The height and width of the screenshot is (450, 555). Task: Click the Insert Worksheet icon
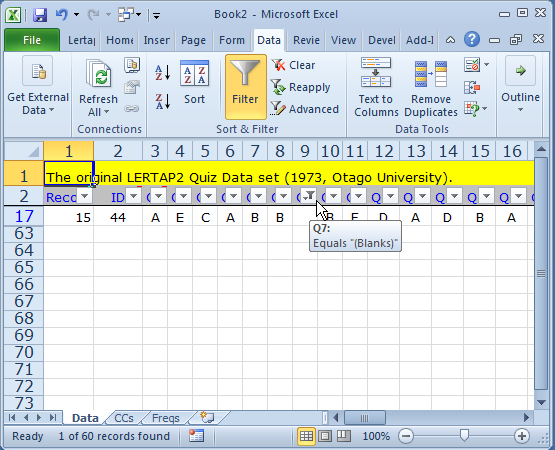pos(207,418)
